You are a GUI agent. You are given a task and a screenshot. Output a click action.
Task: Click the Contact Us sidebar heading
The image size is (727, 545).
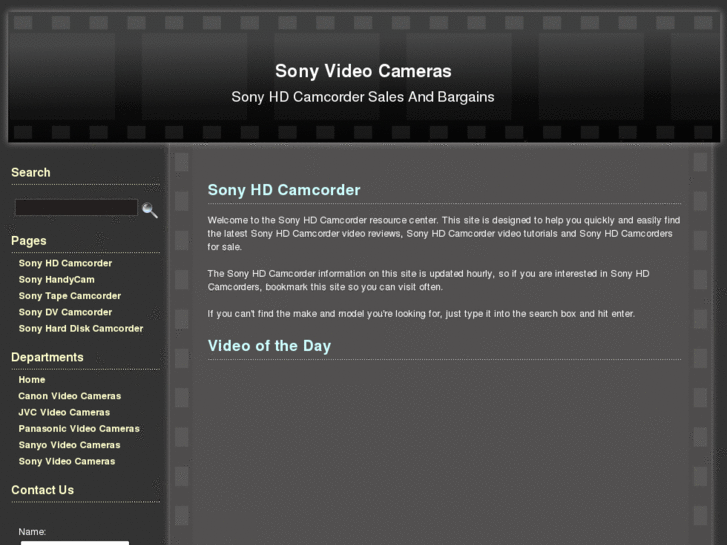point(43,490)
